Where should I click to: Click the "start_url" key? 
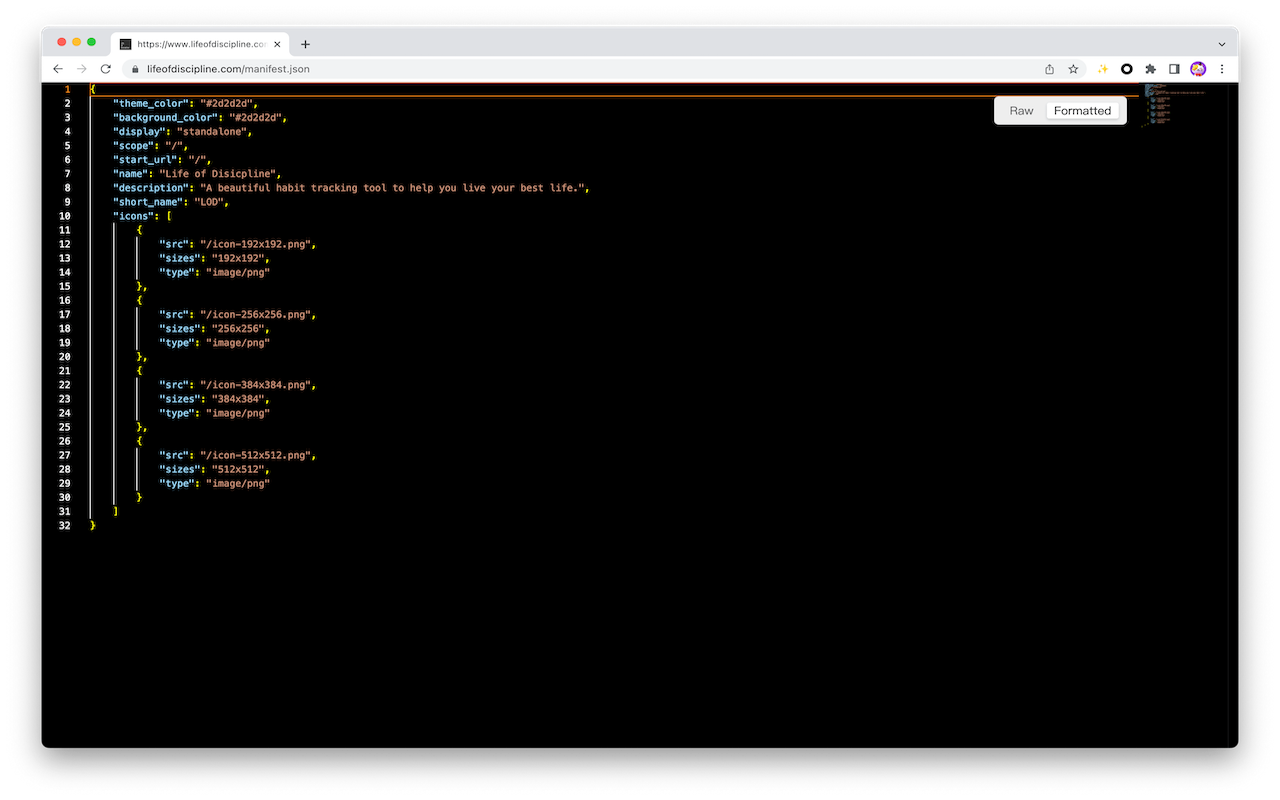tap(145, 159)
